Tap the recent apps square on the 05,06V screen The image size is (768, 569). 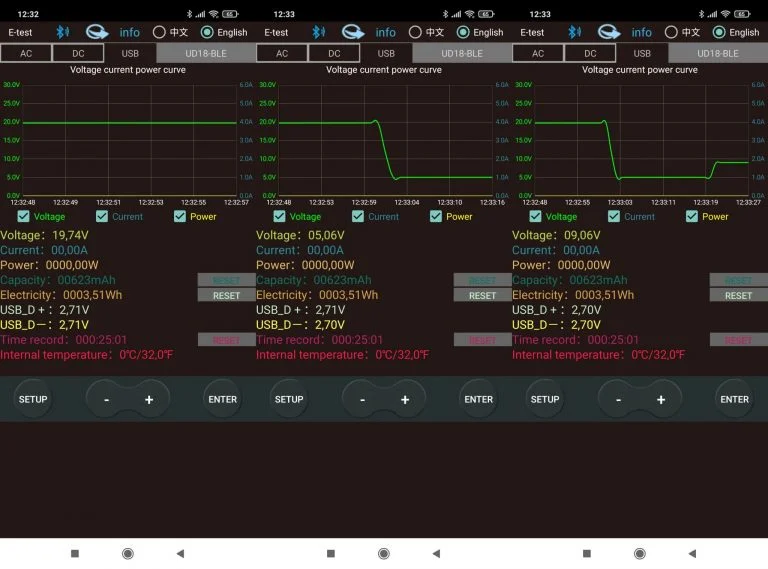331,553
